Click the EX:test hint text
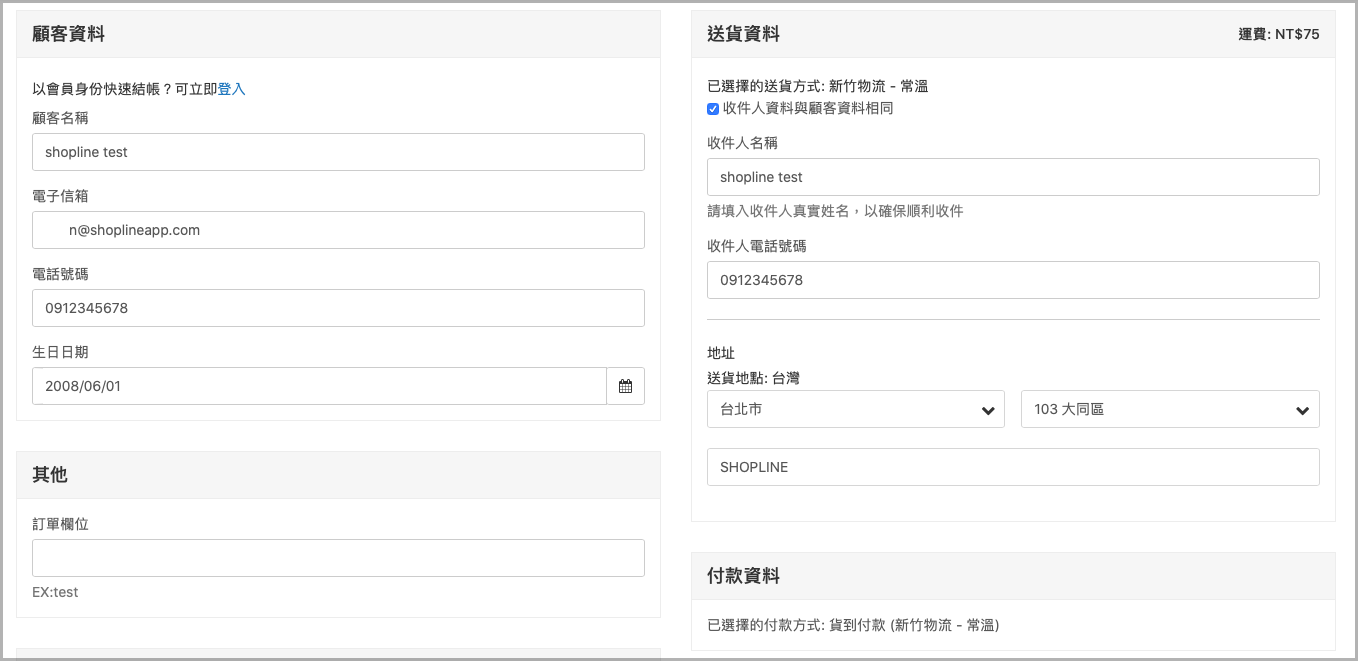This screenshot has height=661, width=1358. 55,592
